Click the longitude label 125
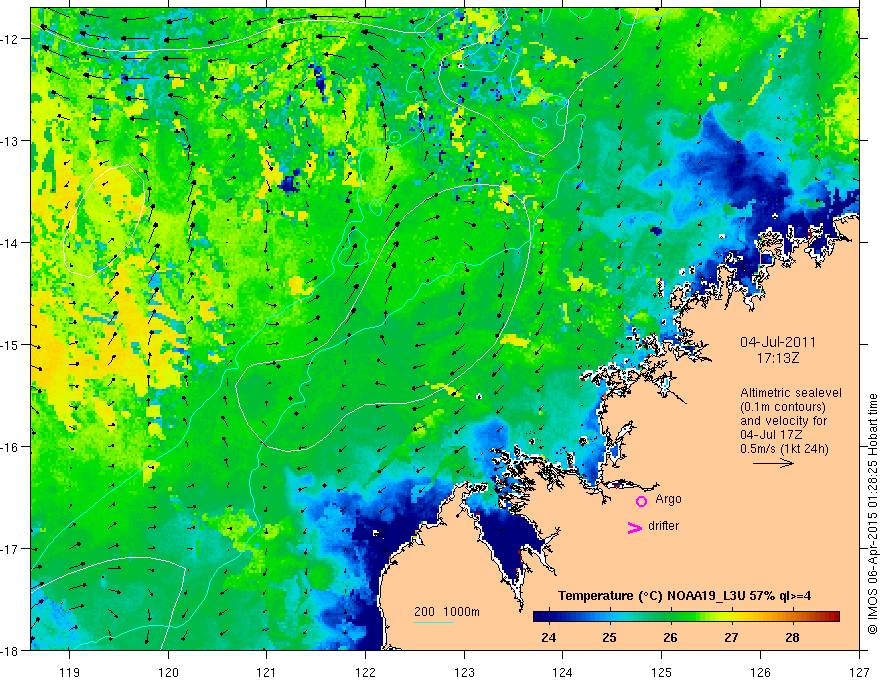This screenshot has width=880, height=680. [x=662, y=672]
